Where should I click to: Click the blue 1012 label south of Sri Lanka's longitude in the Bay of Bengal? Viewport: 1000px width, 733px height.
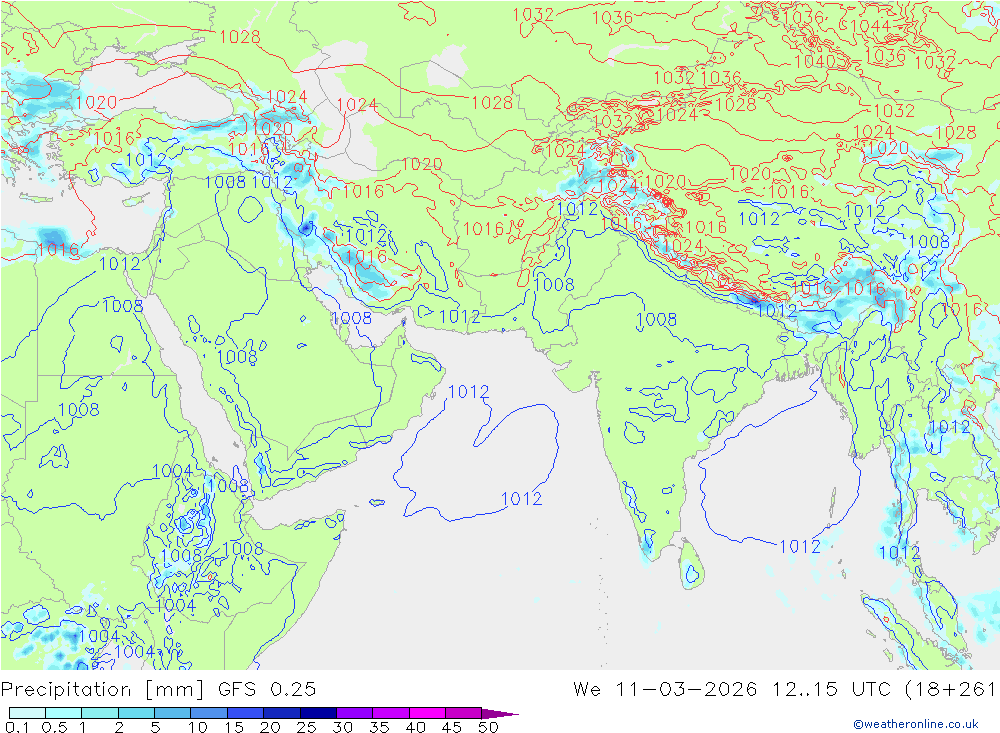click(x=800, y=547)
